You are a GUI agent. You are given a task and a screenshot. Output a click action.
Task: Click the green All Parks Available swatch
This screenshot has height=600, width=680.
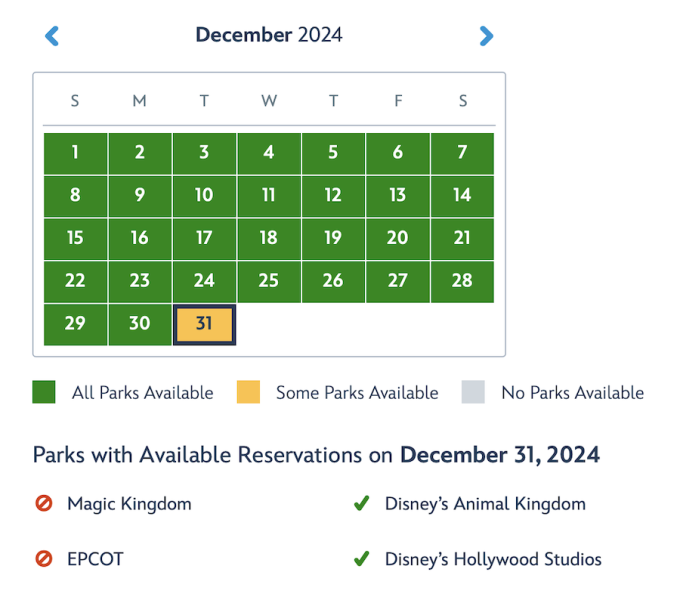tap(44, 392)
